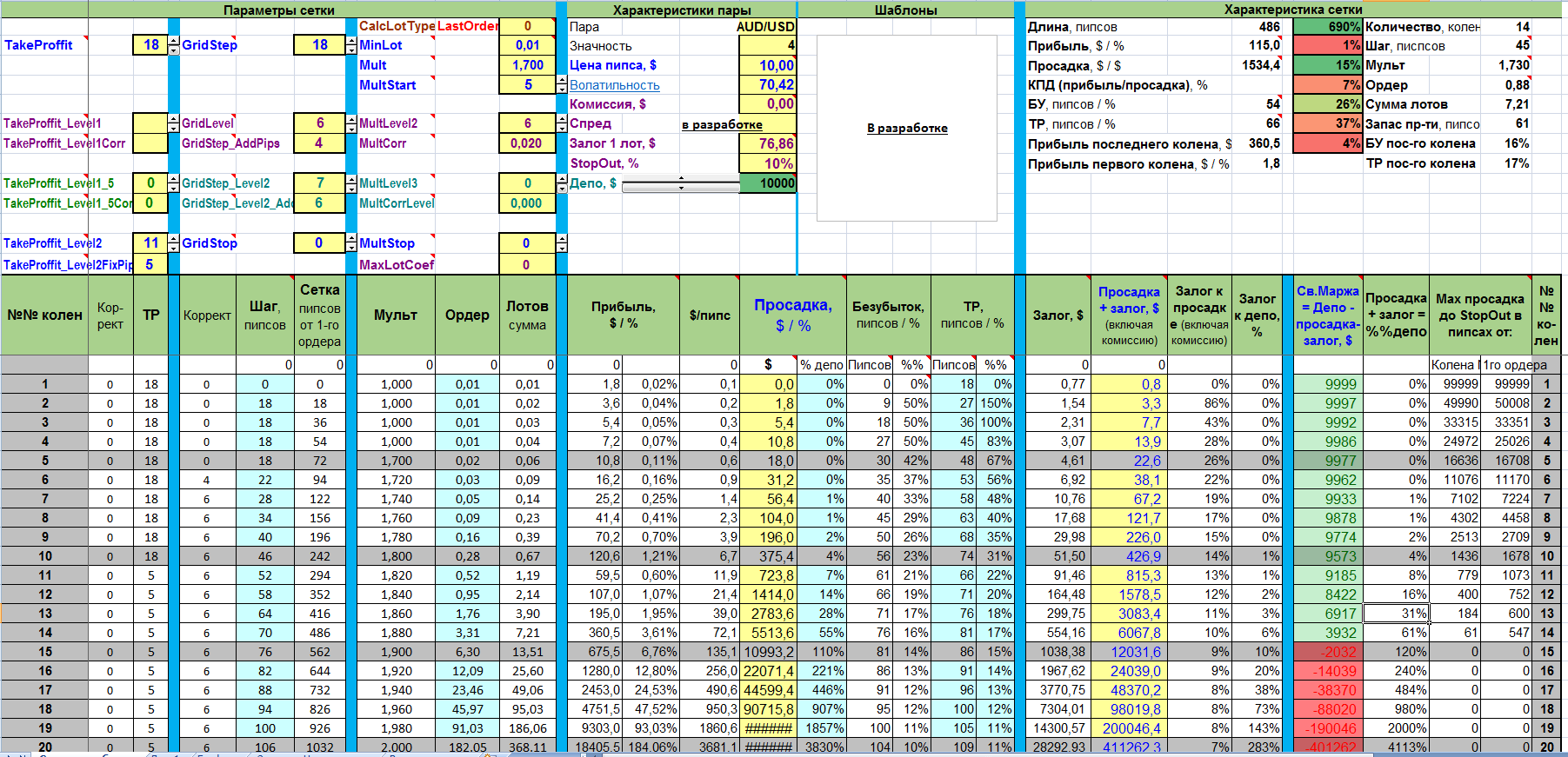Decrease GridStep_Level2 with spinner down arrow
Image resolution: width=1568 pixels, height=757 pixels.
[x=350, y=188]
